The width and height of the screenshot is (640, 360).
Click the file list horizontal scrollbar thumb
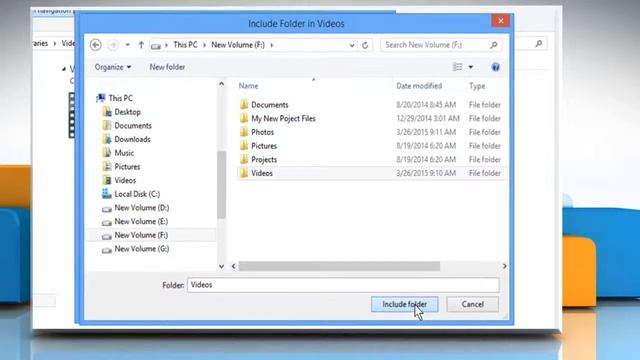point(339,266)
